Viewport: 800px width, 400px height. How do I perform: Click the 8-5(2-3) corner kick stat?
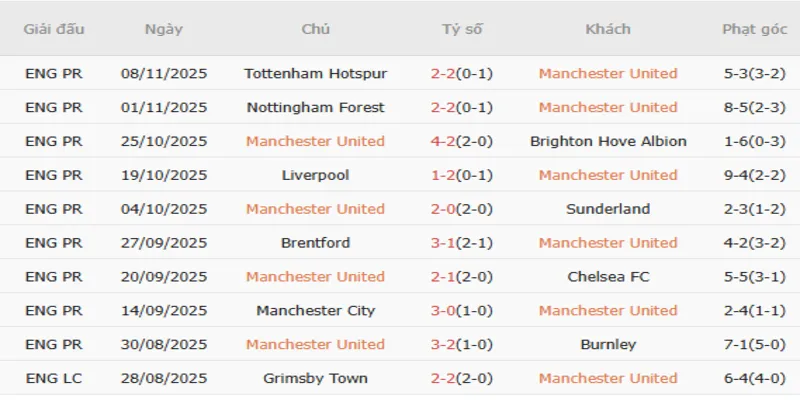tap(753, 107)
